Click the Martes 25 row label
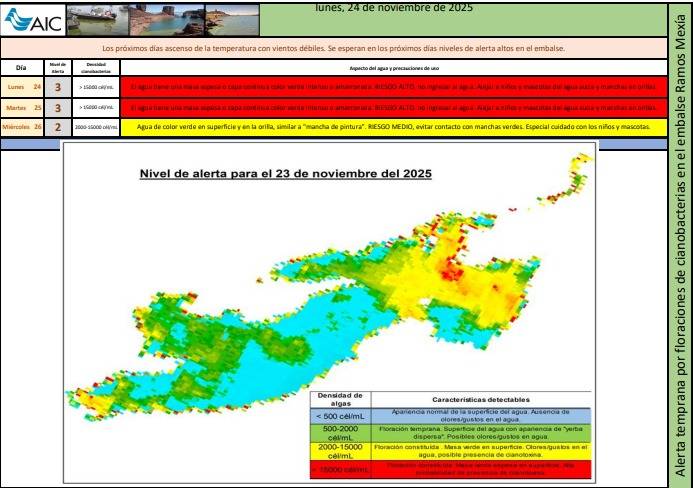Screen dimensions: 693x488 (23, 107)
